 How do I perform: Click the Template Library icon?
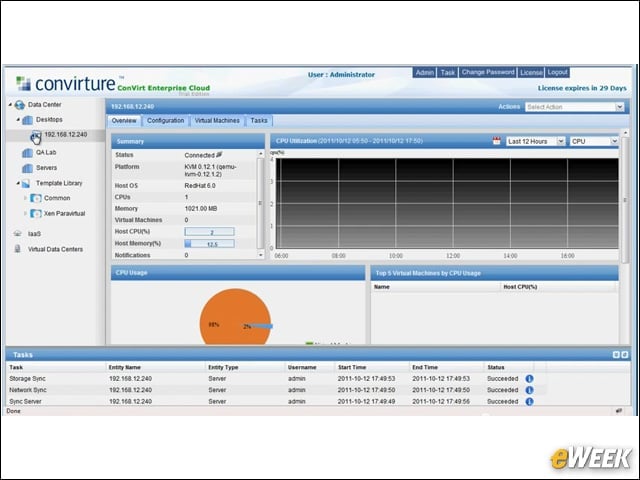coord(26,184)
